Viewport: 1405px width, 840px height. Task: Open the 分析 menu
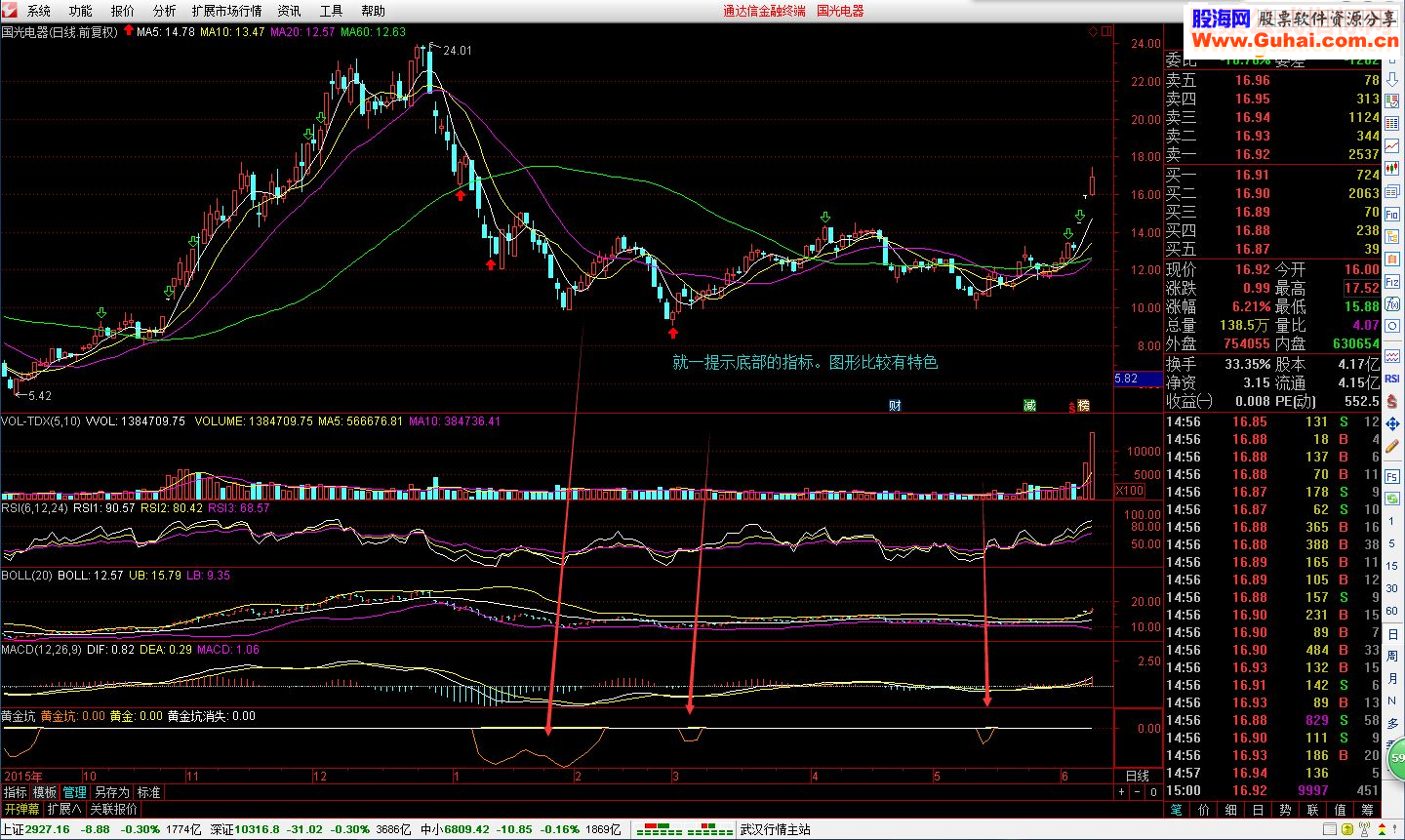[x=165, y=11]
